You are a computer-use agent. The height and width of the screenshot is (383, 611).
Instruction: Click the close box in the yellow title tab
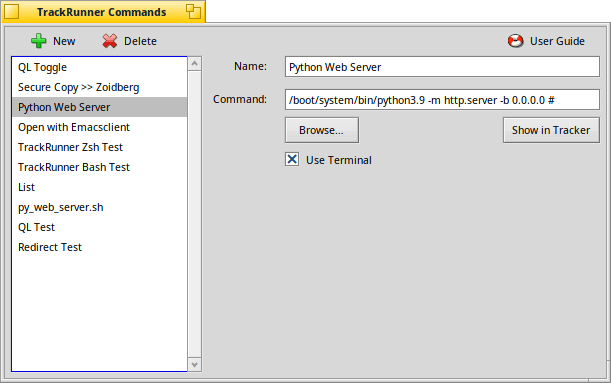click(x=12, y=12)
